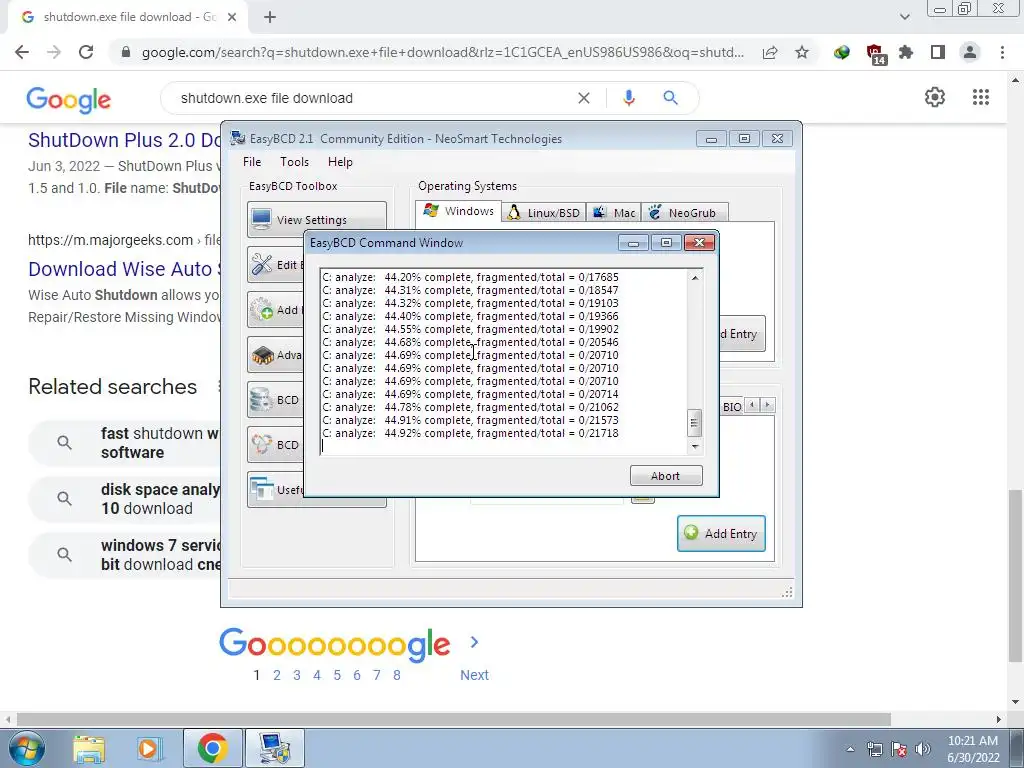Open the File menu in EasyBCD
This screenshot has width=1024, height=768.
pos(252,162)
